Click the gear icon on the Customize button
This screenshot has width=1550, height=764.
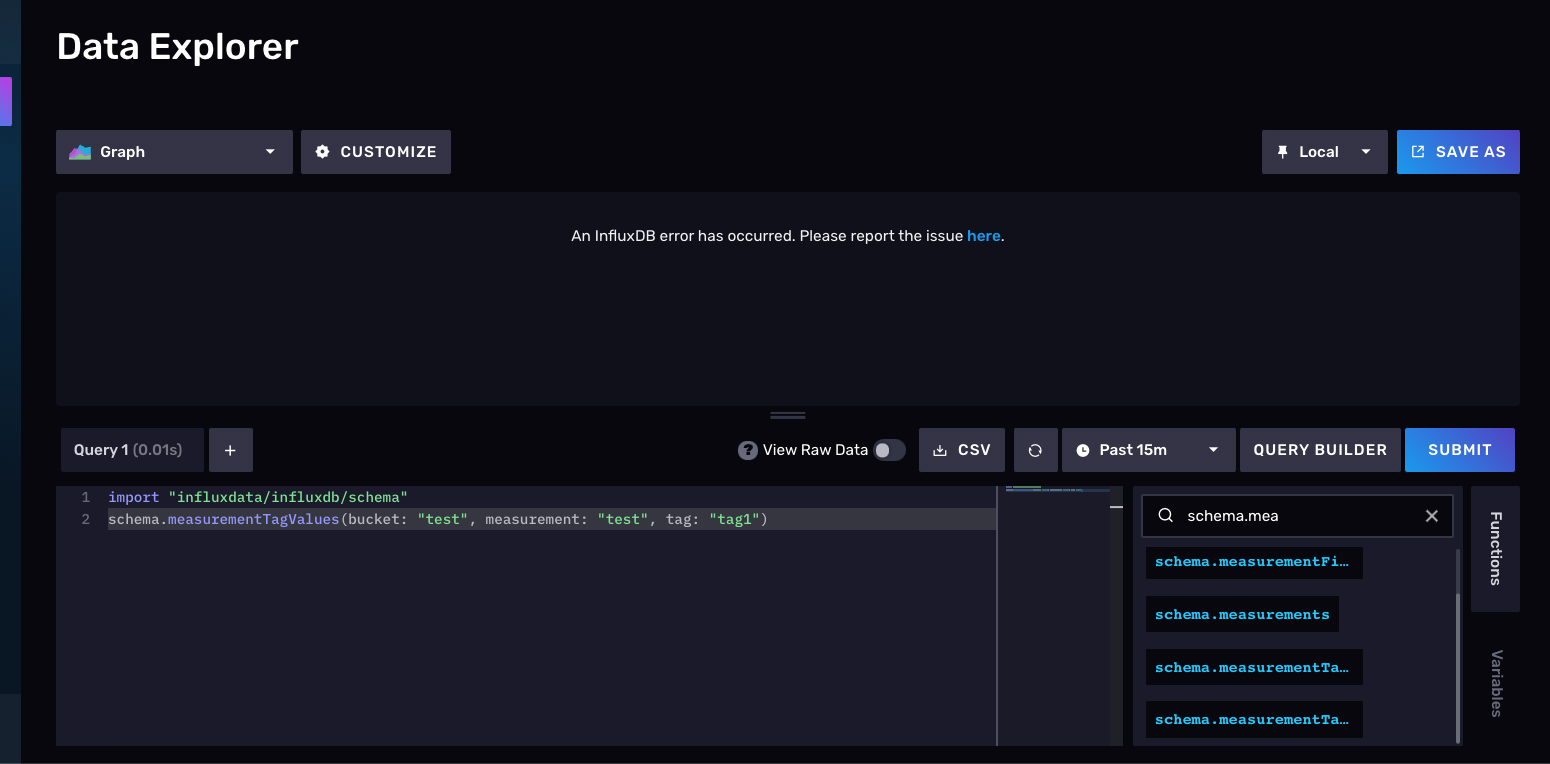coord(322,151)
